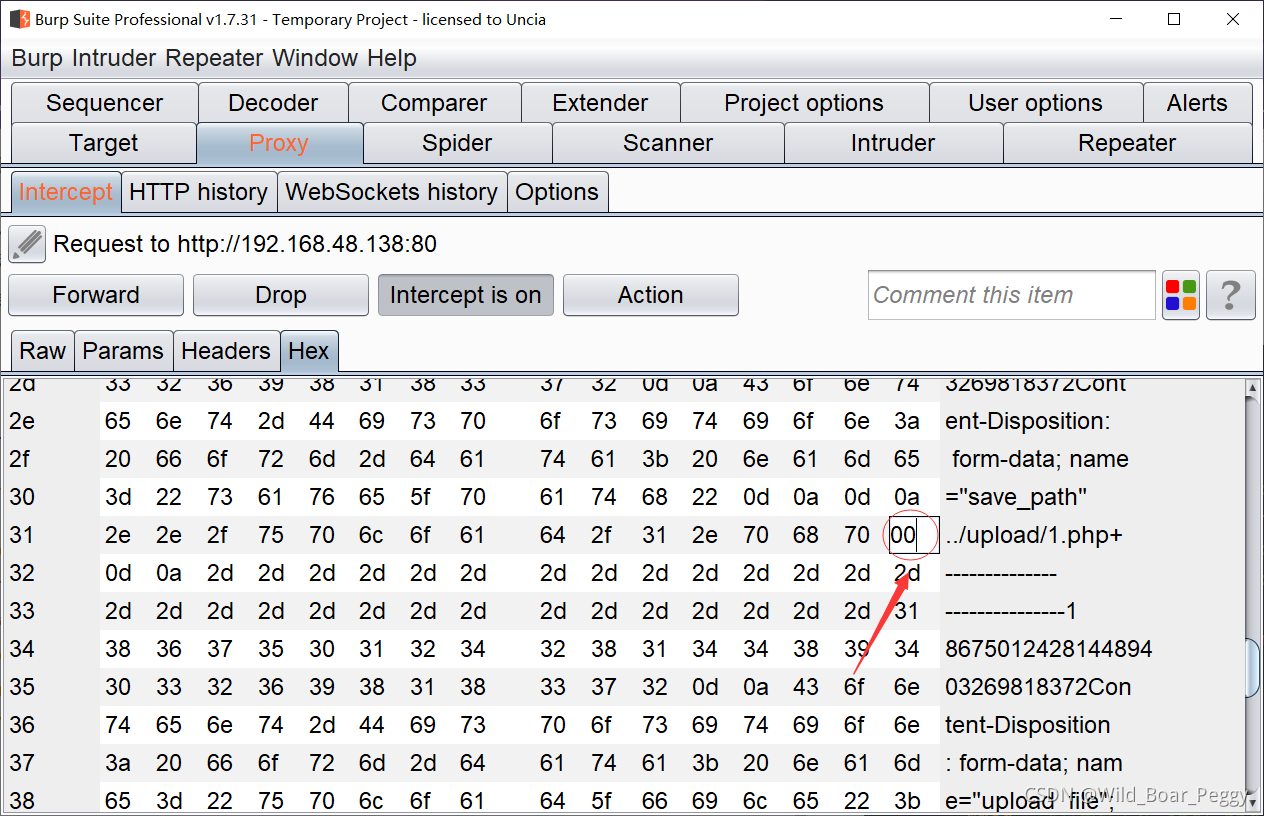The image size is (1264, 816).
Task: Click the tent-Disposition ASCII cell in row 36
Action: coord(1028,725)
